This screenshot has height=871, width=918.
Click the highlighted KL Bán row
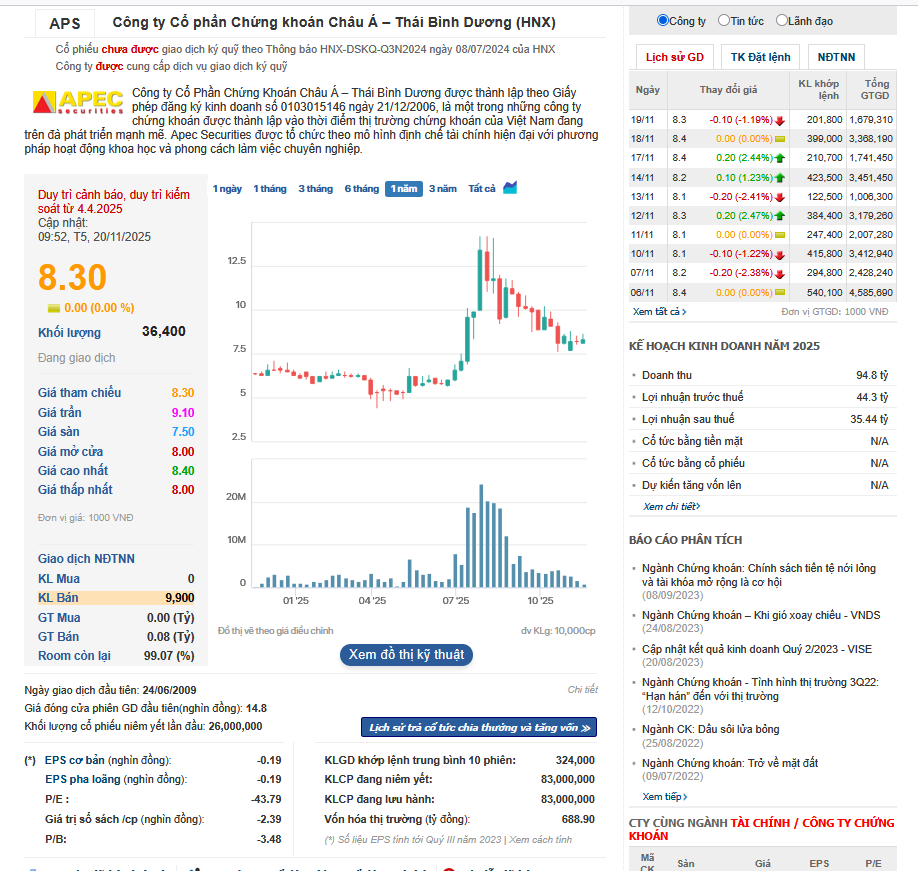coord(116,598)
